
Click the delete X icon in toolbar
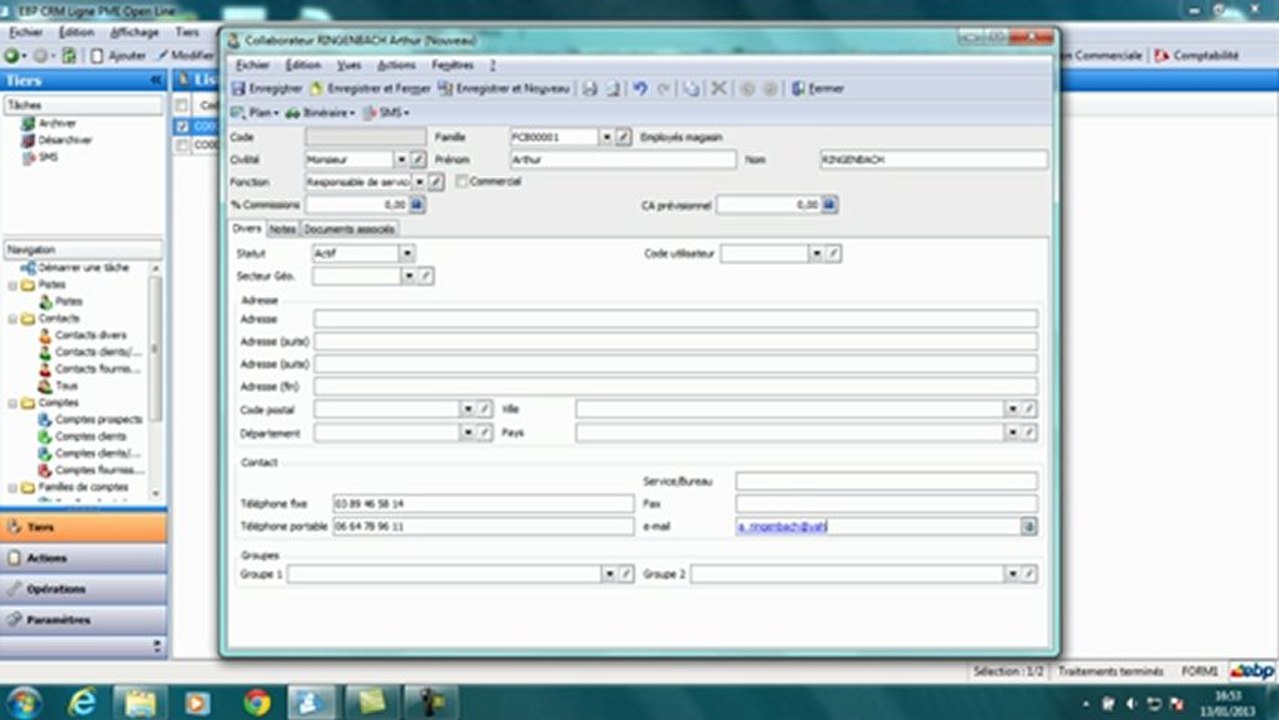tap(718, 89)
